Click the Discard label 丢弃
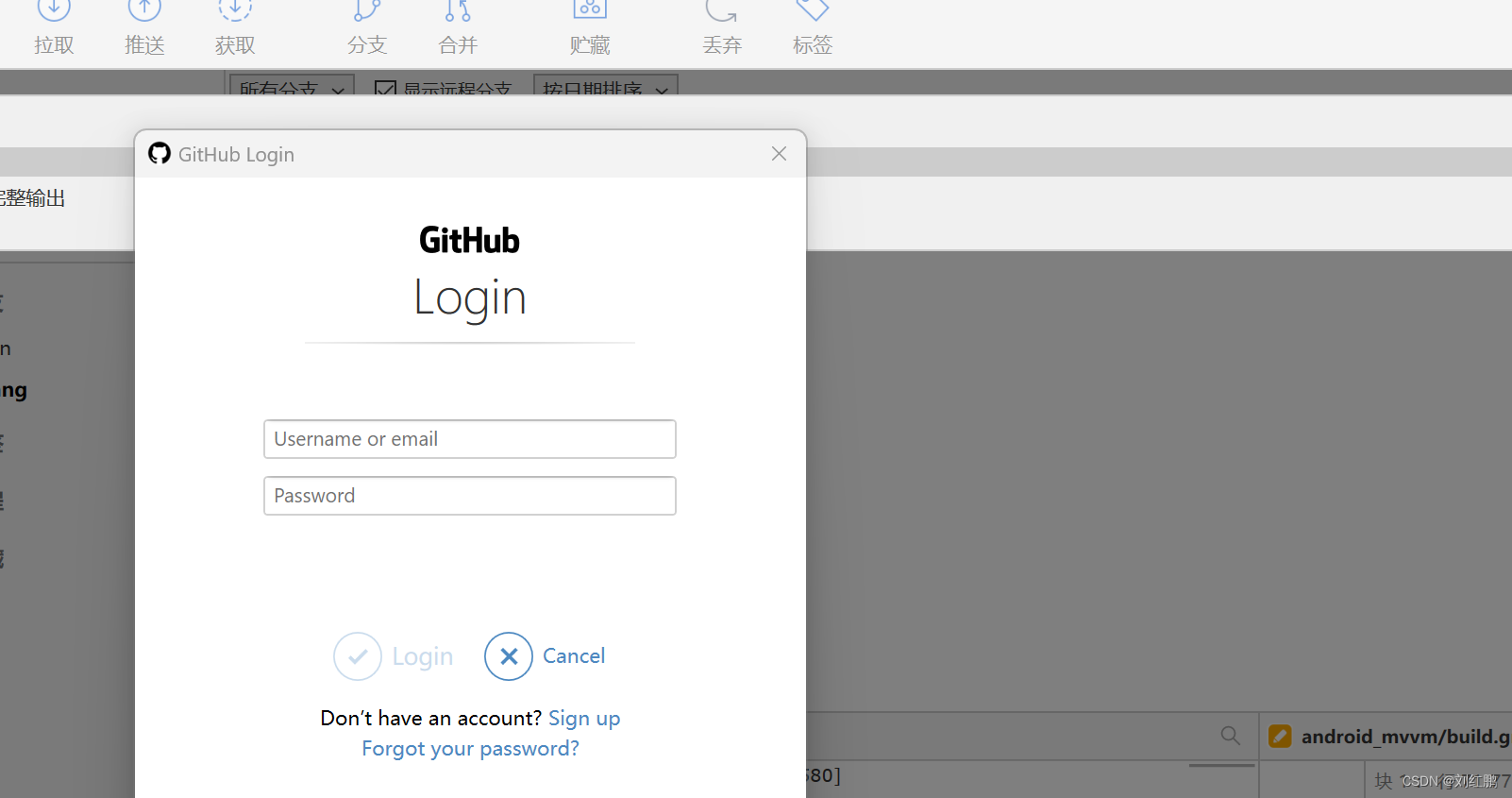 (722, 45)
